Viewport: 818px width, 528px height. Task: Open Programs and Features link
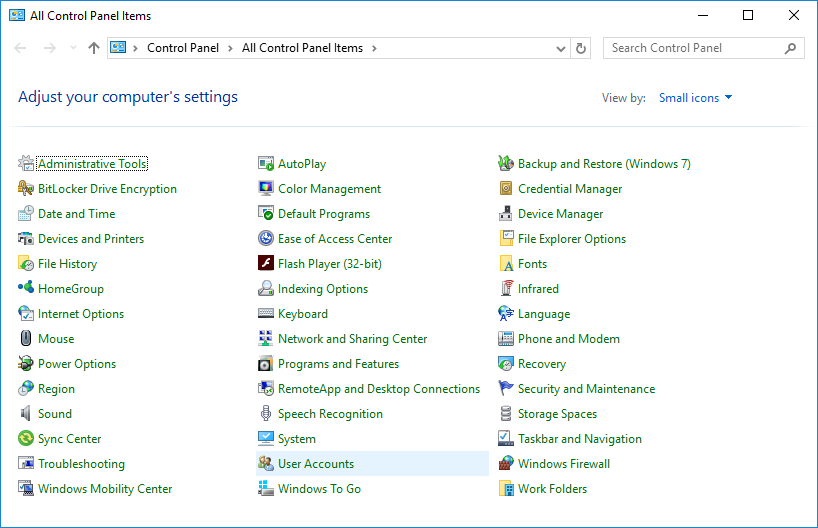339,364
